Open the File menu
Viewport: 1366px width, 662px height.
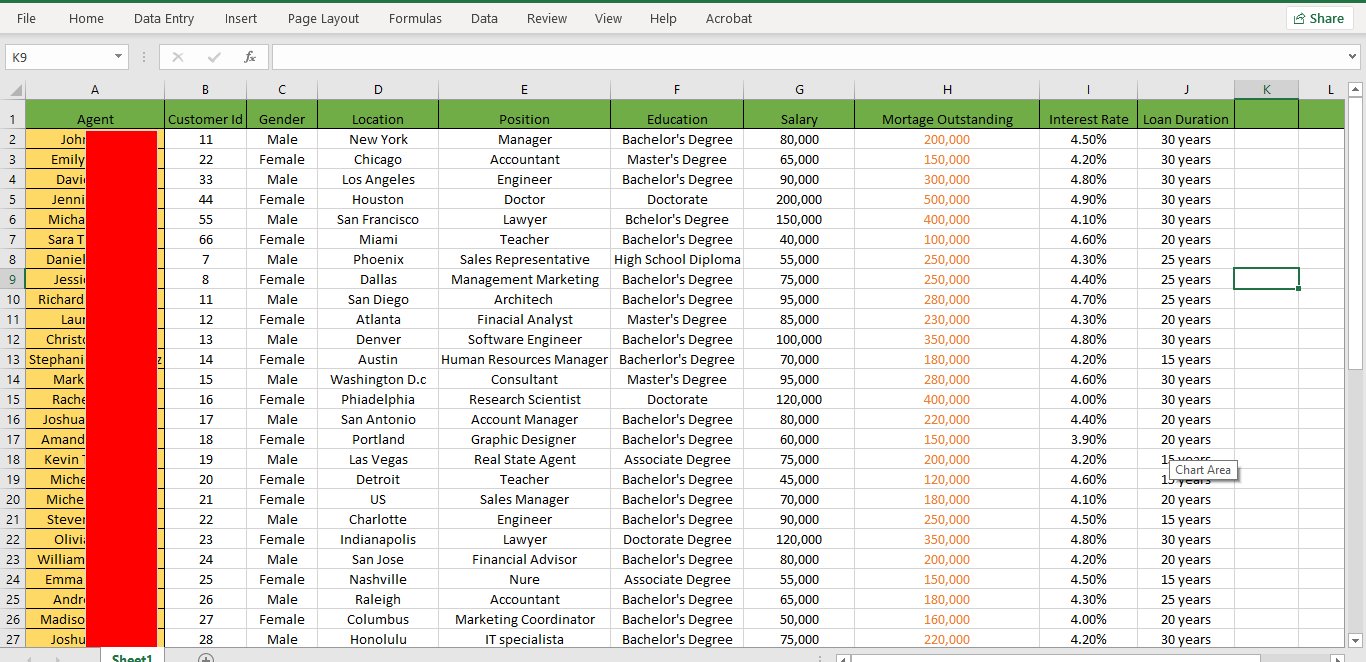tap(26, 18)
